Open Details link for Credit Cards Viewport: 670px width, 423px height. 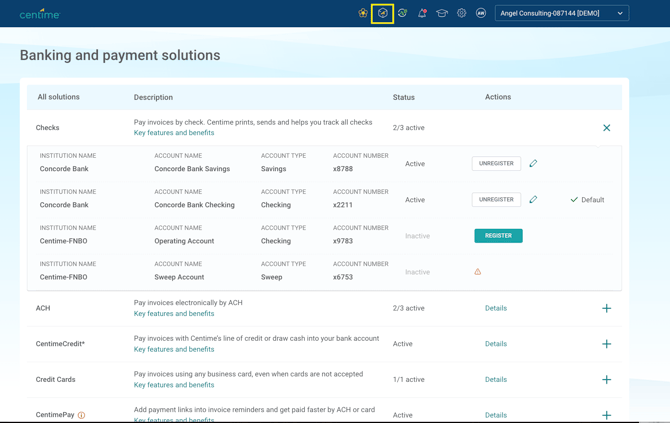[x=496, y=379]
